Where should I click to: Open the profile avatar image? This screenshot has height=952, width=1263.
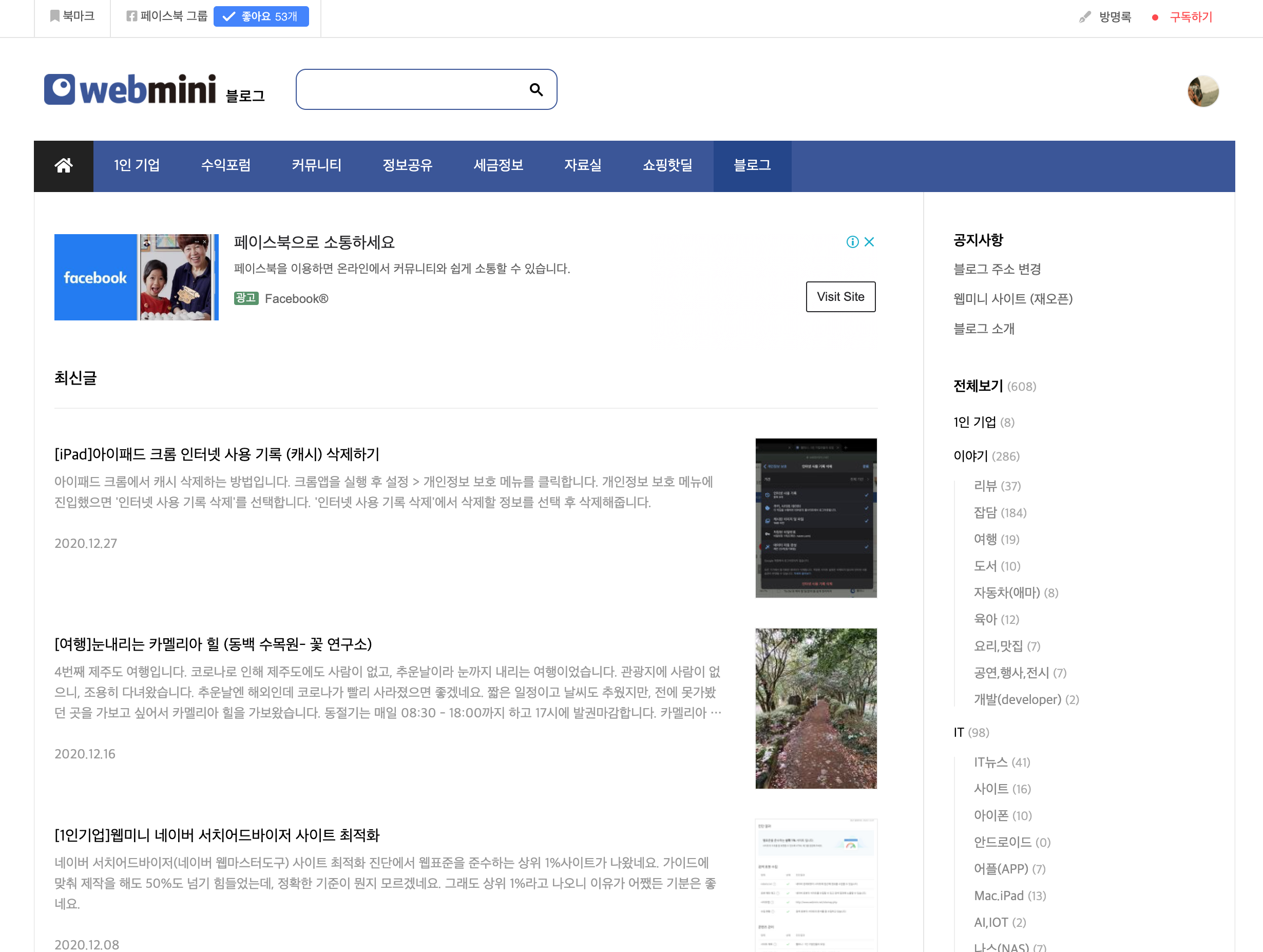(1202, 91)
